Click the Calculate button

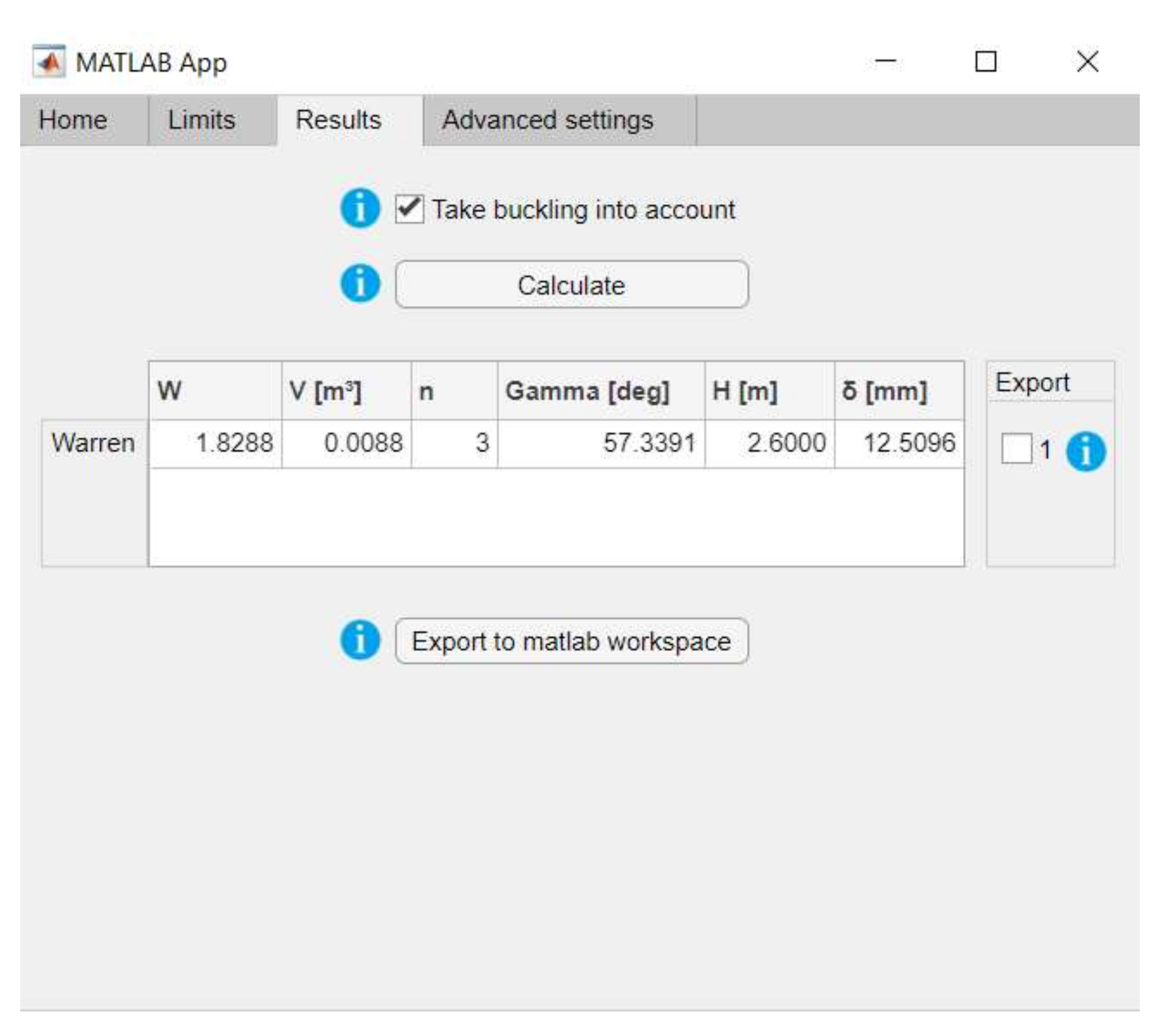572,285
